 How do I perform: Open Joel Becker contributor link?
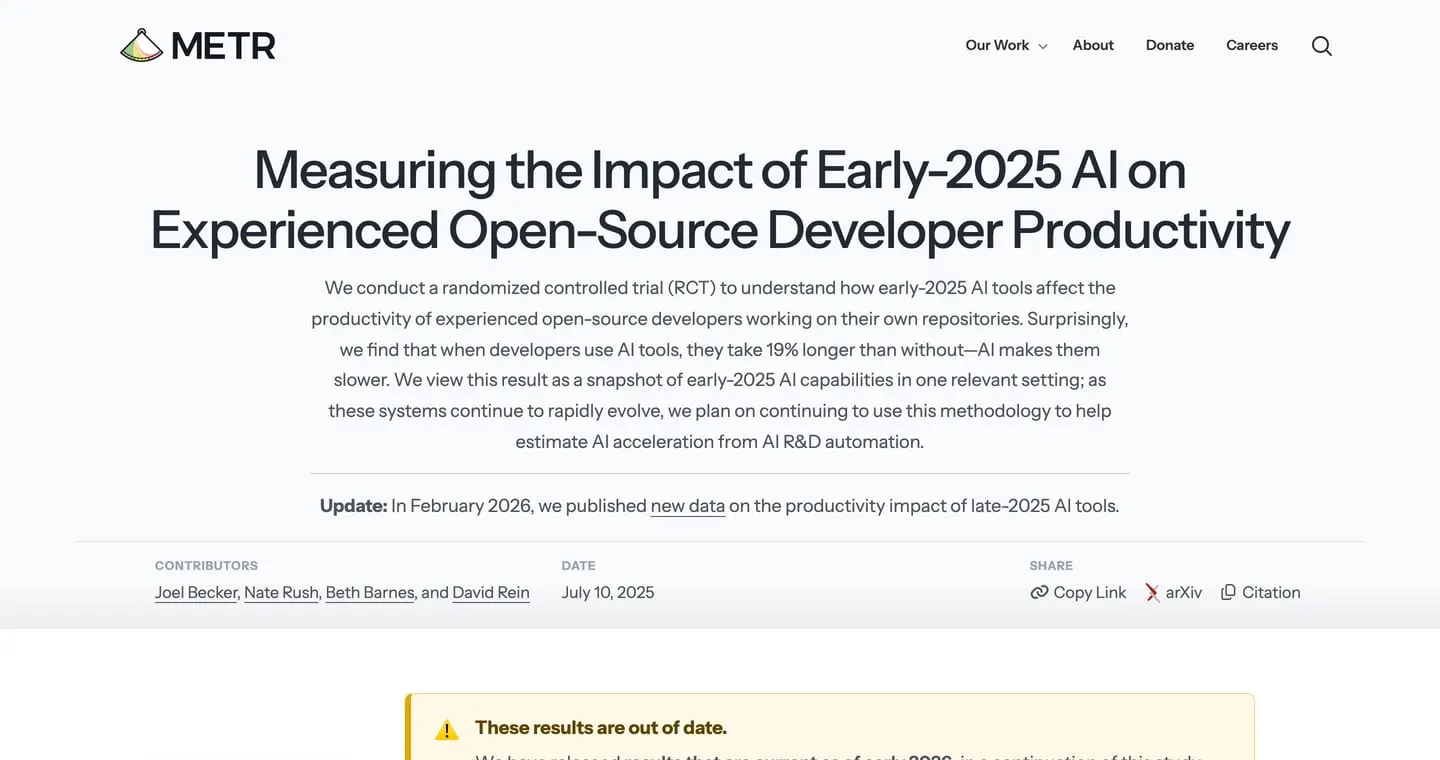point(197,592)
